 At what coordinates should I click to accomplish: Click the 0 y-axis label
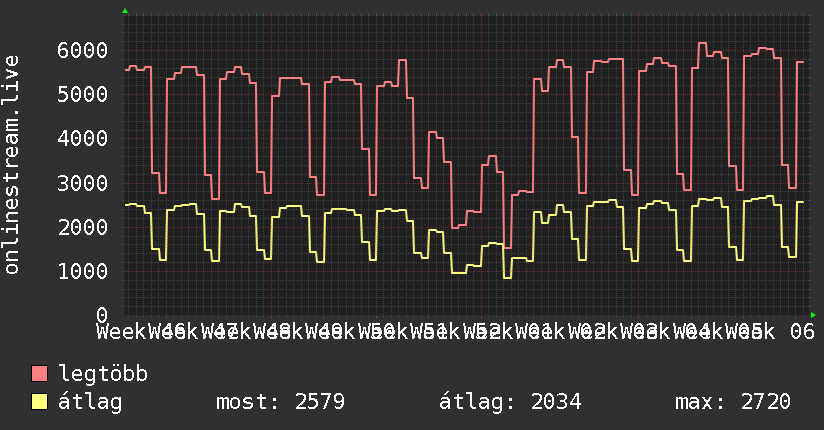click(x=102, y=315)
